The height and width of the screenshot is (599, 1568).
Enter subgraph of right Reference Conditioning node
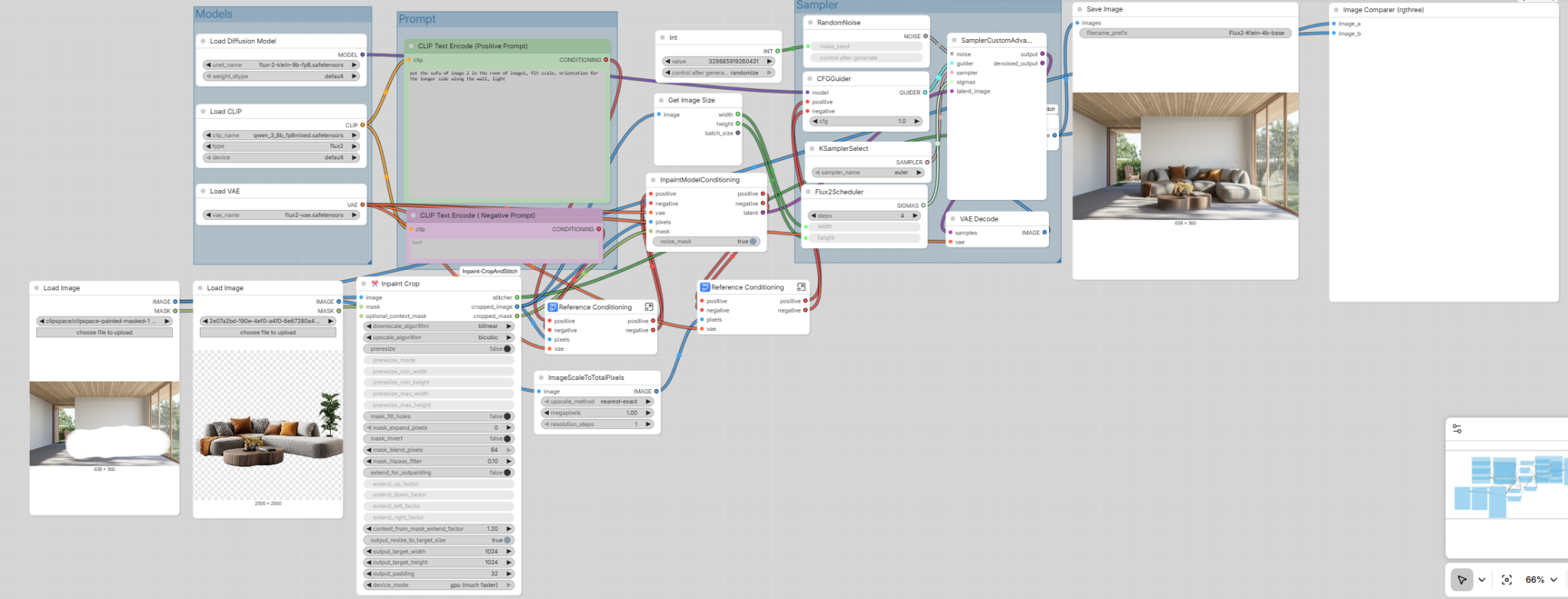pyautogui.click(x=801, y=287)
